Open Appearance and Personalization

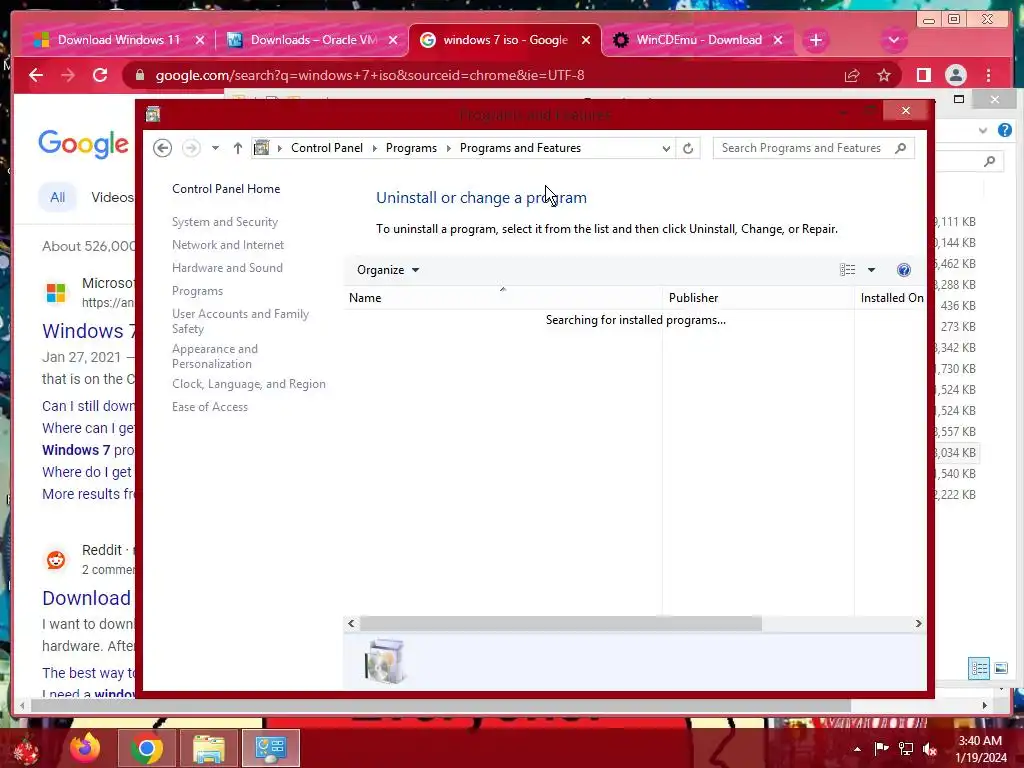(x=215, y=357)
